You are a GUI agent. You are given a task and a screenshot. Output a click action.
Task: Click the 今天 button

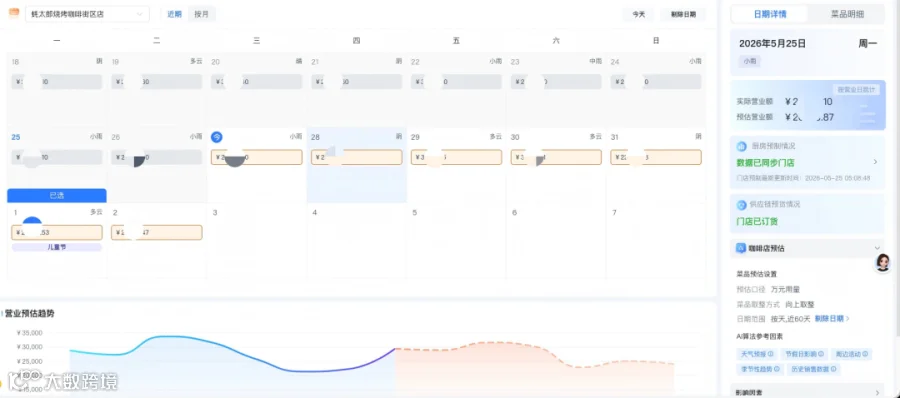click(x=639, y=14)
